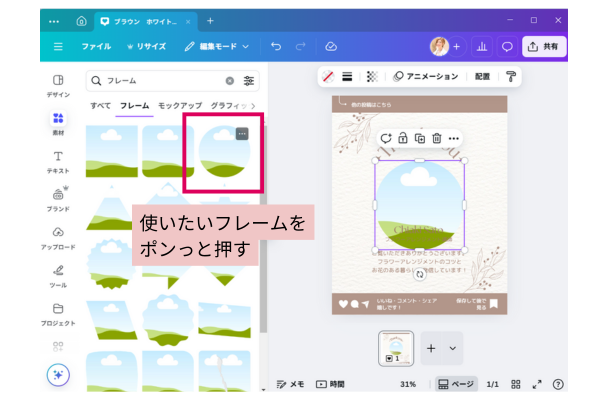Open the Canva AI sparkle assistant button
Viewport: 600px width, 400px height.
58,374
